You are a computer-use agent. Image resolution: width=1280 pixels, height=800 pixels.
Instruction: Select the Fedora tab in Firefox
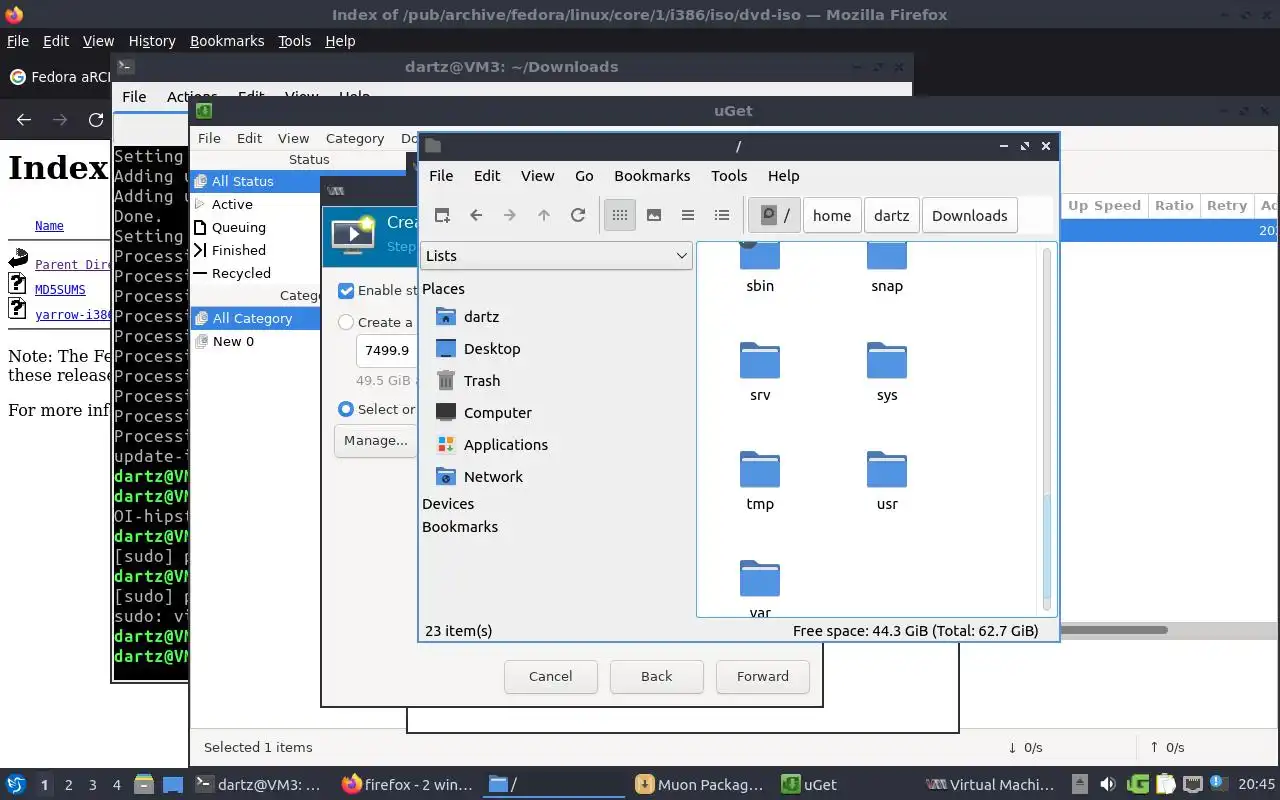pos(58,77)
